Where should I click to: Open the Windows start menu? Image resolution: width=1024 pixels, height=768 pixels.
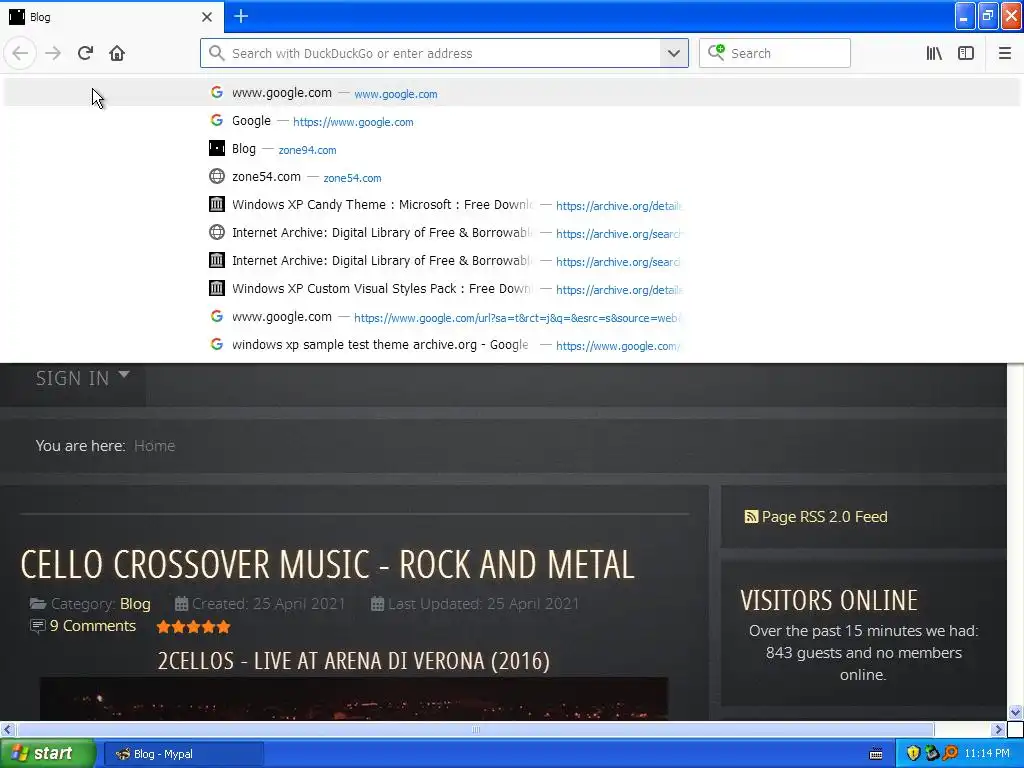coord(48,754)
